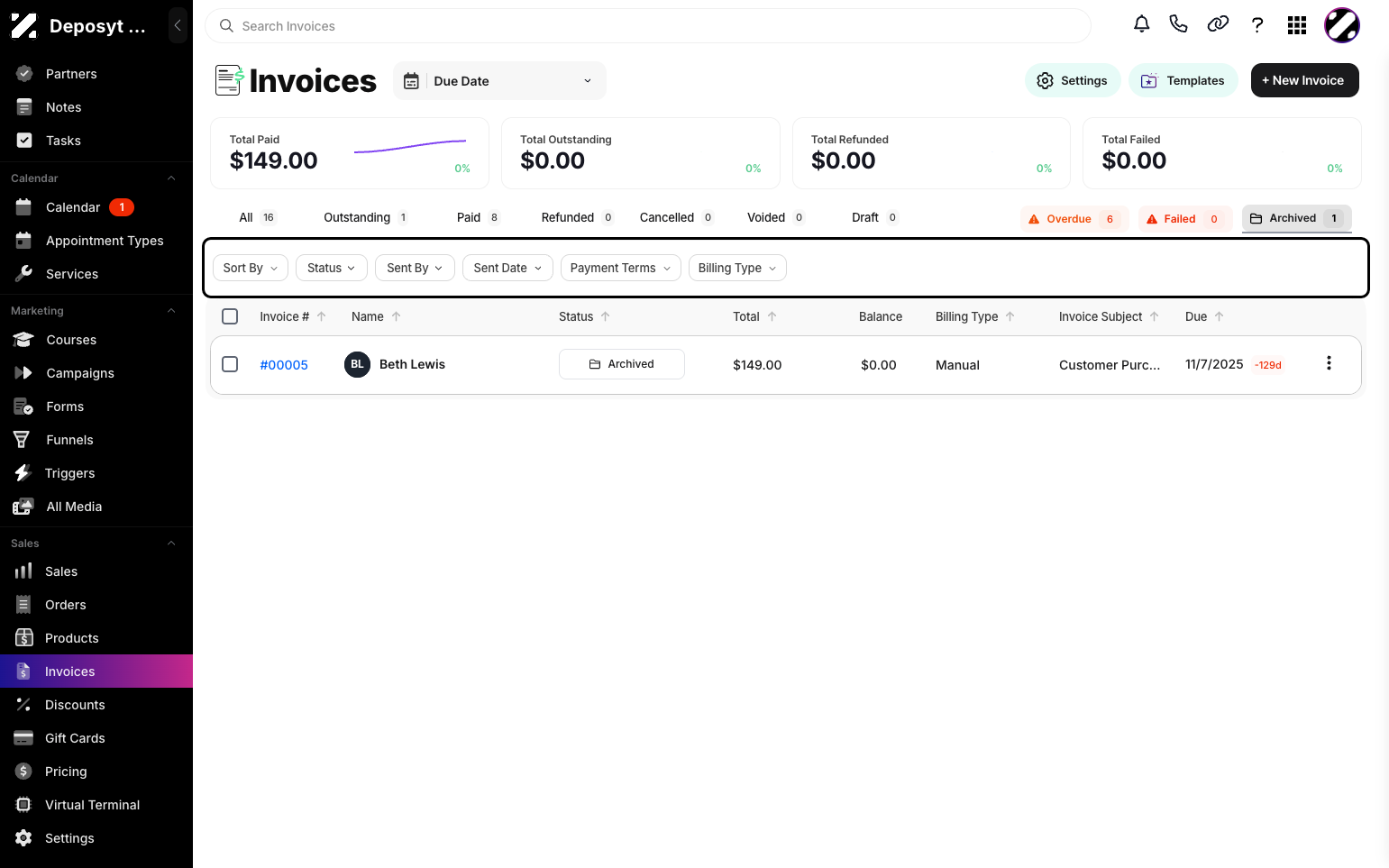Open Tasks in the sidebar
The width and height of the screenshot is (1389, 868).
tap(96, 141)
